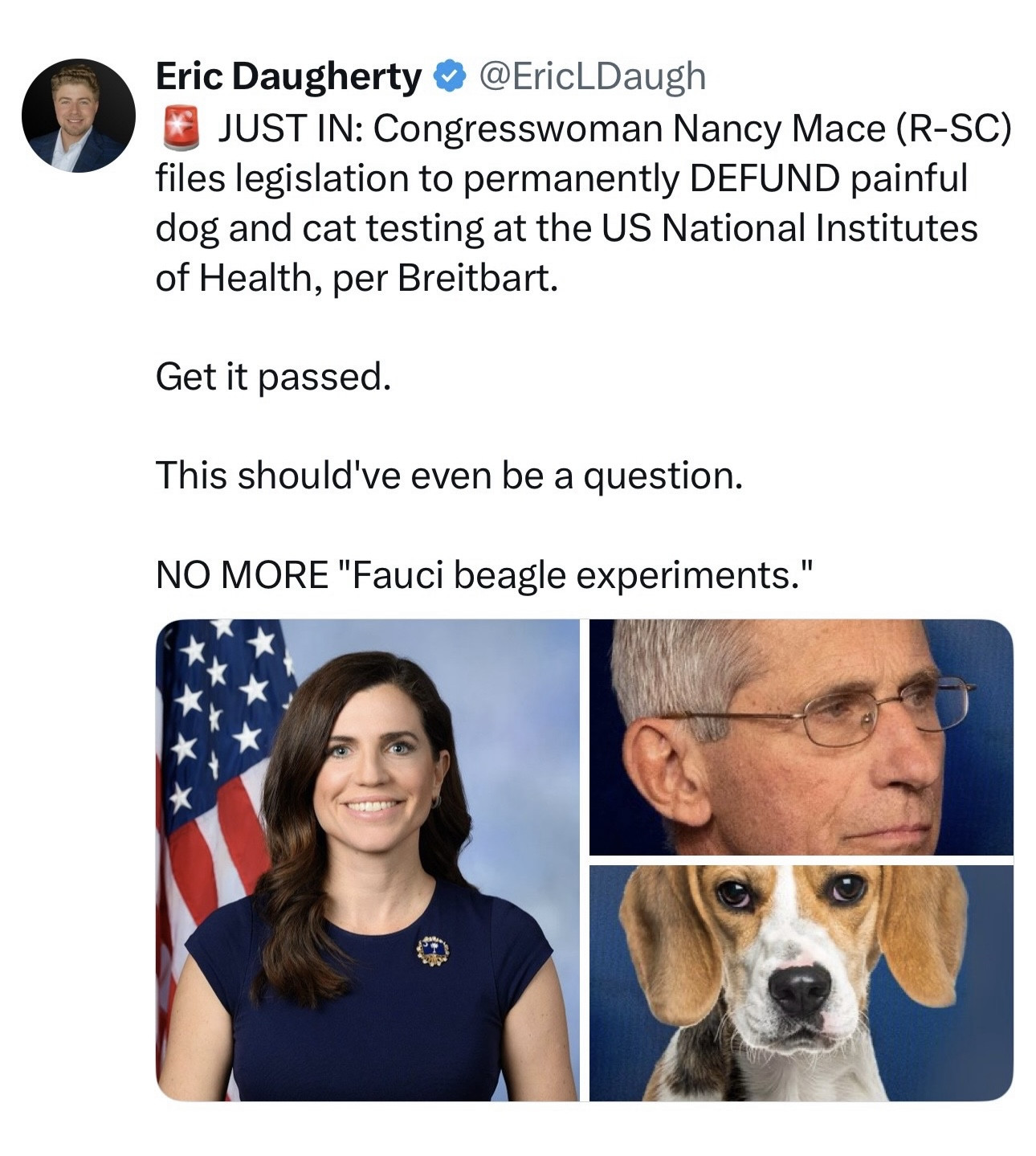Open the woman-beside-flag portrait photo
Viewport: 1036px width, 1156px height.
[x=367, y=860]
